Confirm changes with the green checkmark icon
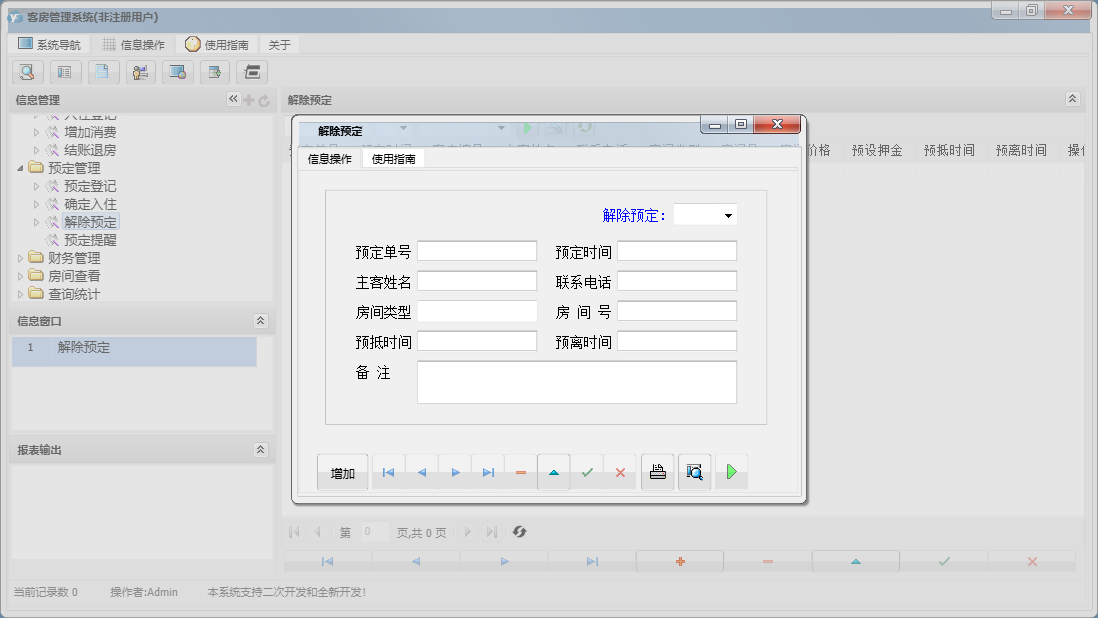1098x618 pixels. 587,471
